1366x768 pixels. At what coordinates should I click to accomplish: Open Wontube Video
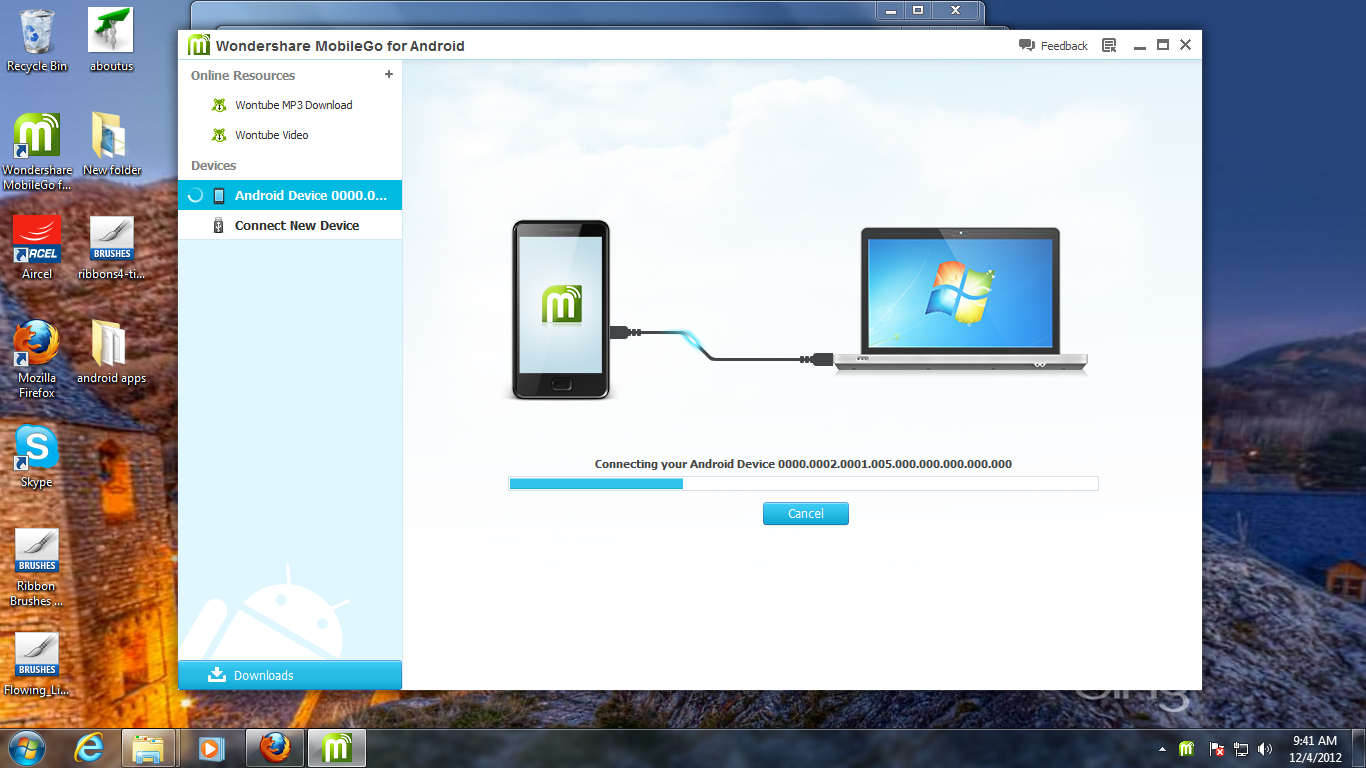270,134
